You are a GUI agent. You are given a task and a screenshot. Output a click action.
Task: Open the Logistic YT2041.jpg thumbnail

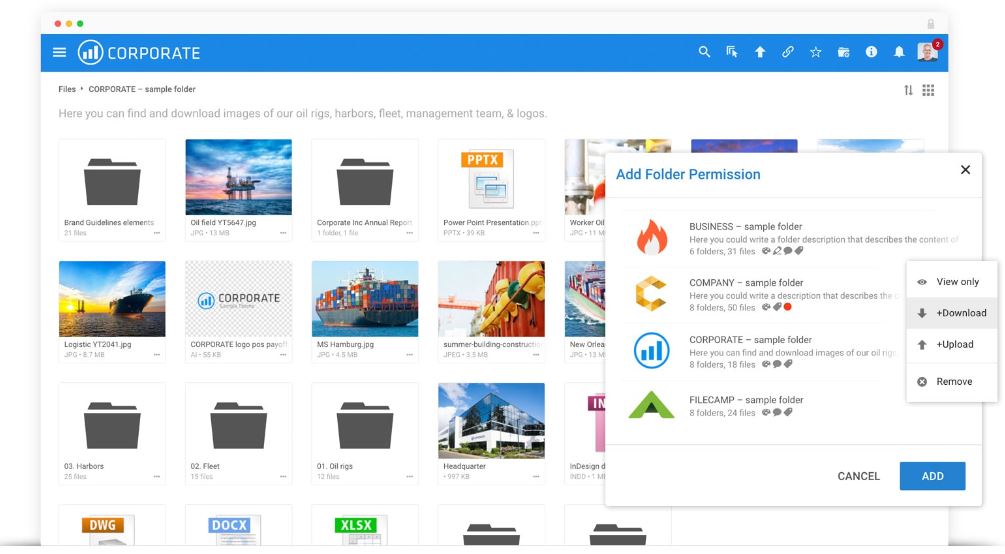coord(112,299)
